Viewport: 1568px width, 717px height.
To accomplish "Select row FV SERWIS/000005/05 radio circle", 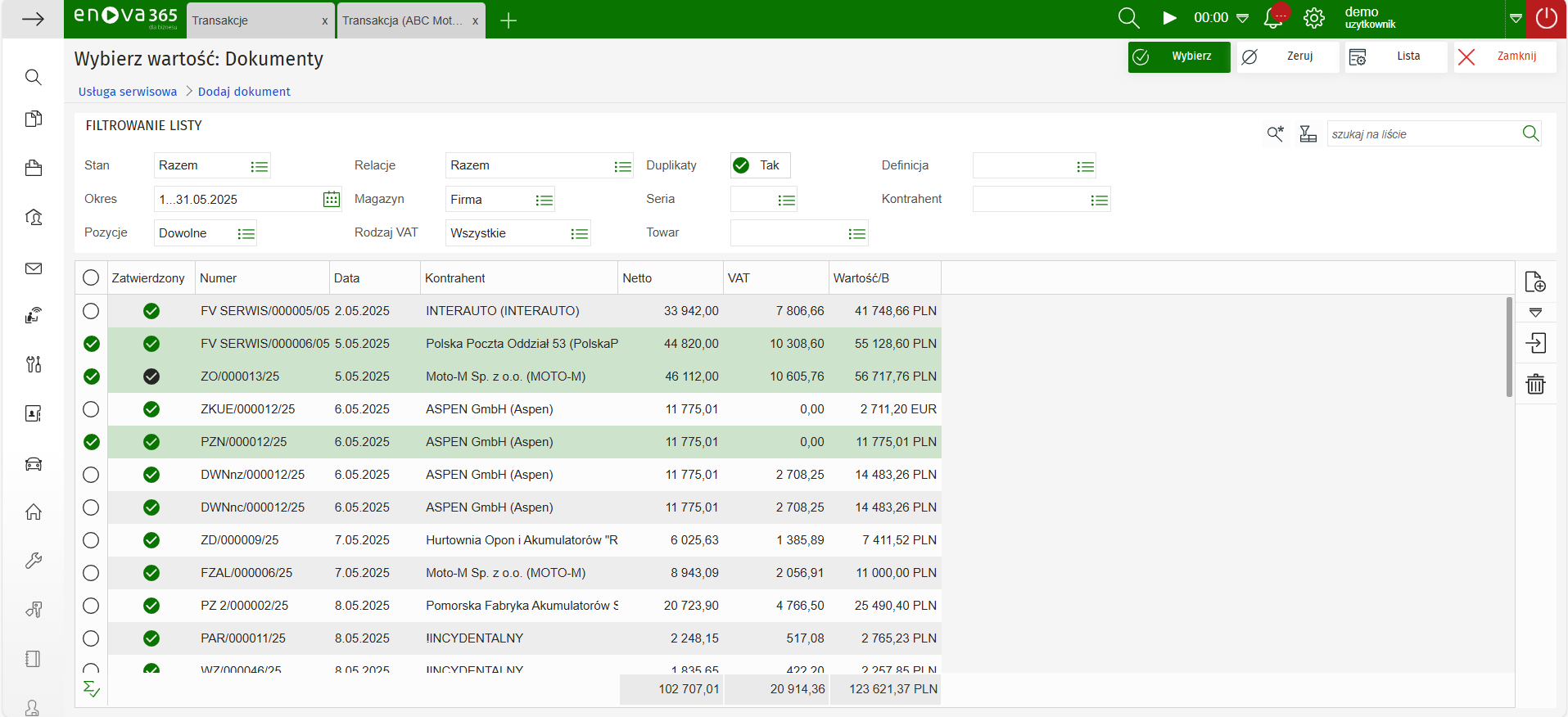I will (91, 311).
